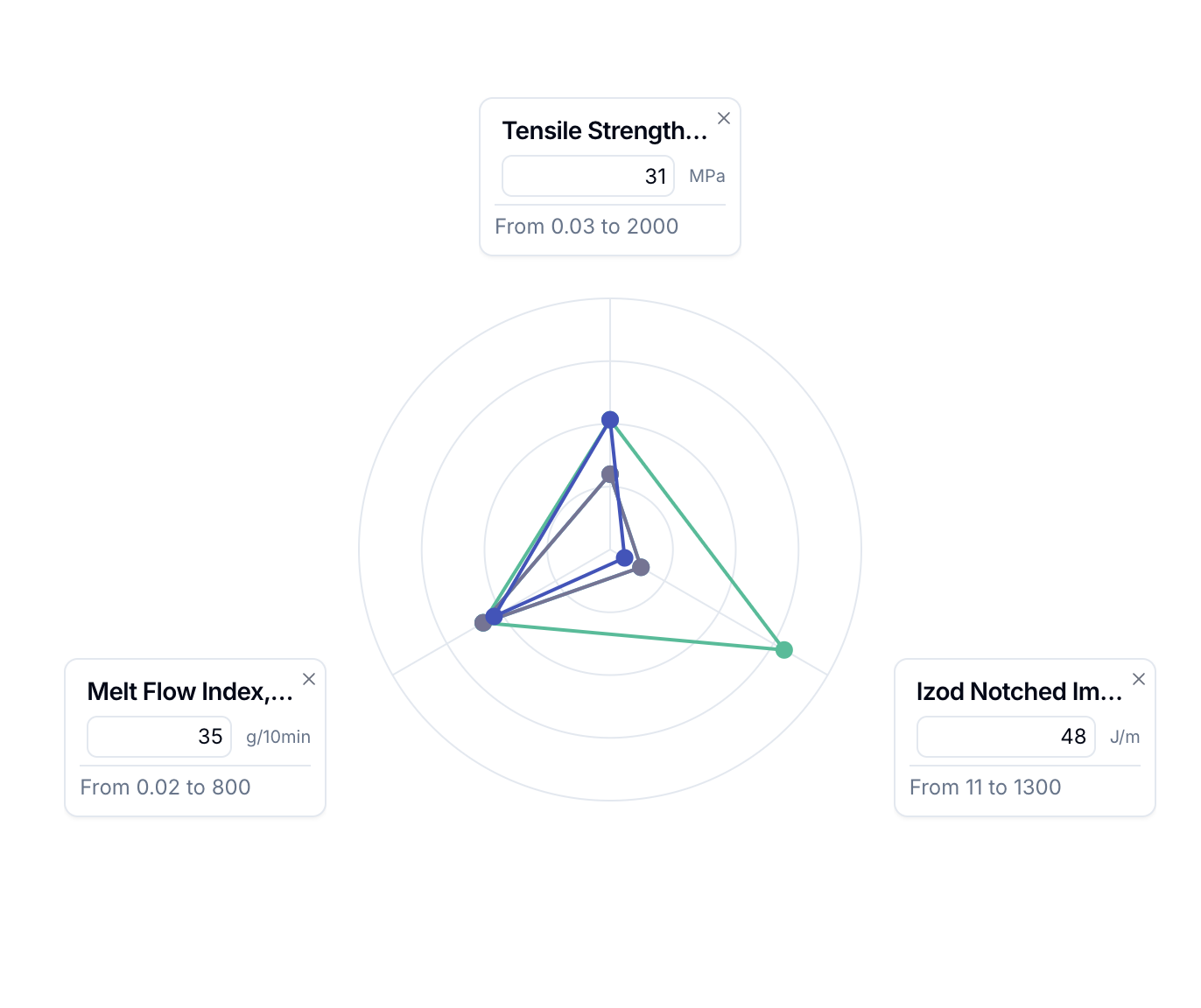The width and height of the screenshot is (1201, 1008).
Task: Click the J/m unit label
Action: (1126, 737)
